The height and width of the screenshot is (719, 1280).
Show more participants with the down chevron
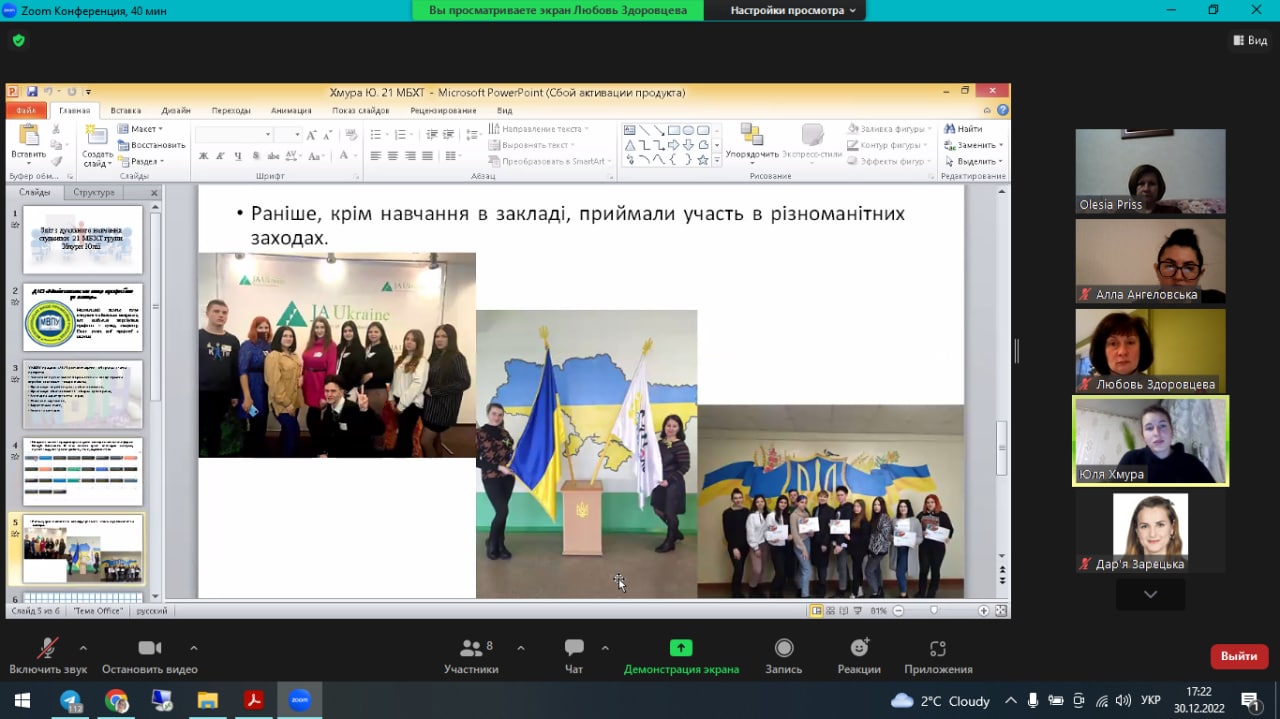[1150, 595]
